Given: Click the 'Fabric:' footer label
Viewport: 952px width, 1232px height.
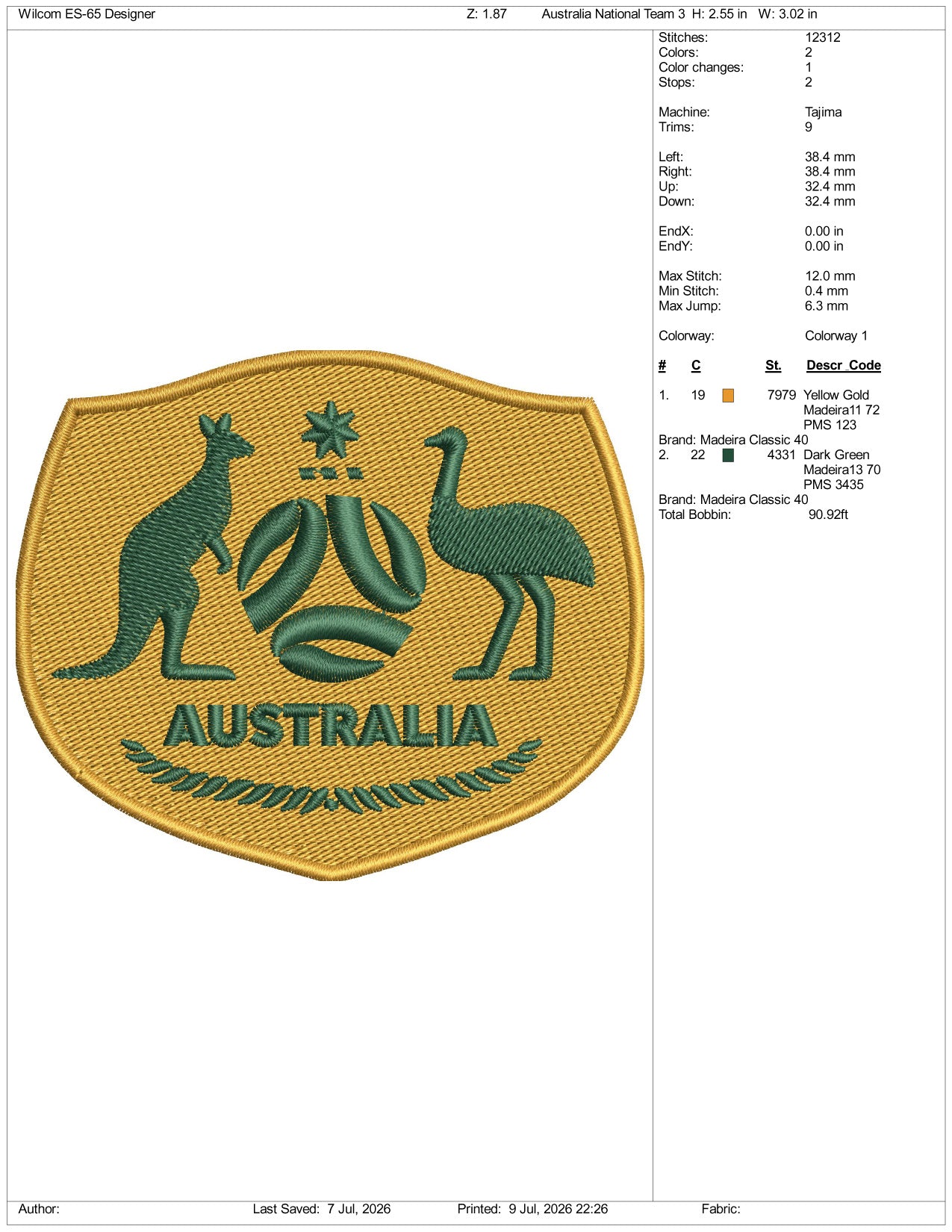Looking at the screenshot, I should click(721, 1209).
